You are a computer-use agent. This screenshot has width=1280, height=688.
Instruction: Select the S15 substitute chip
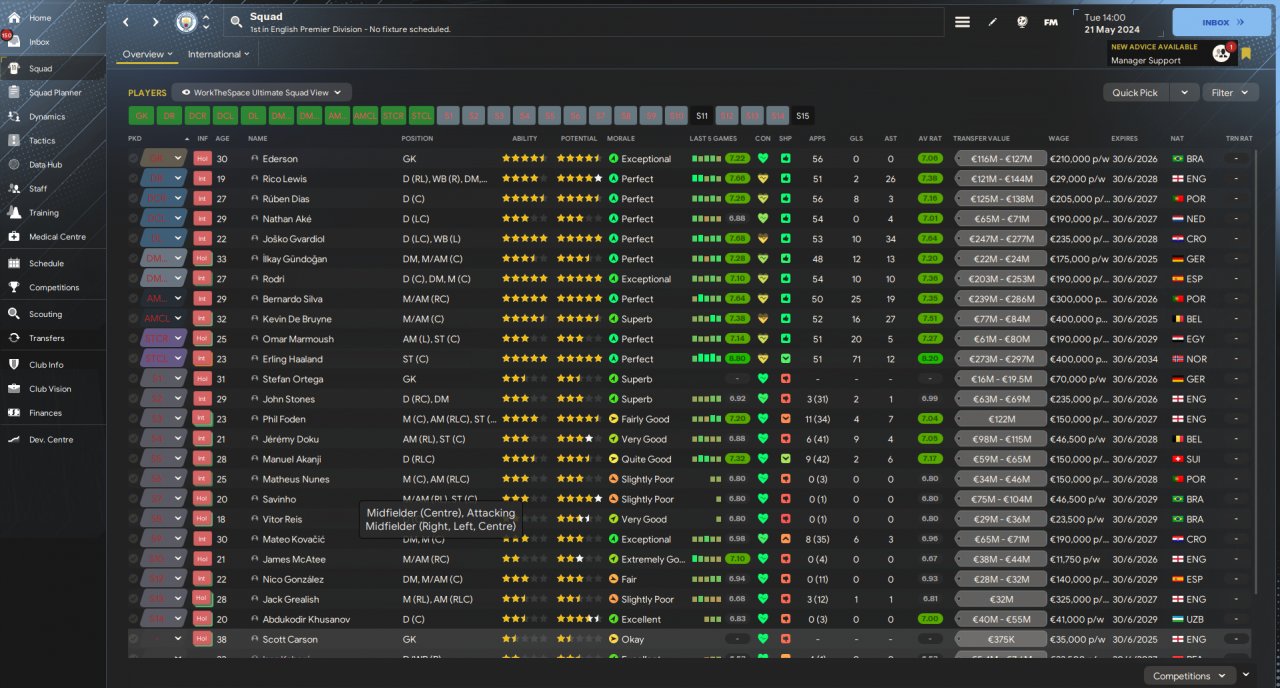802,116
